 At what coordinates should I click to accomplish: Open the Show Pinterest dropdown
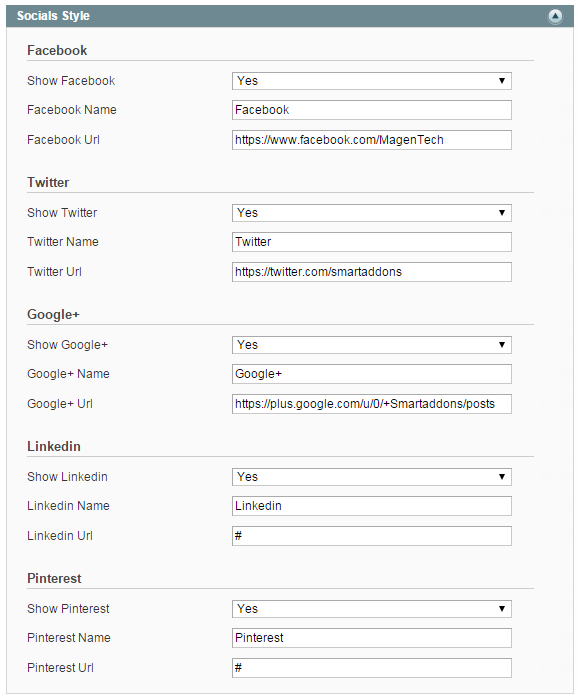(x=372, y=609)
